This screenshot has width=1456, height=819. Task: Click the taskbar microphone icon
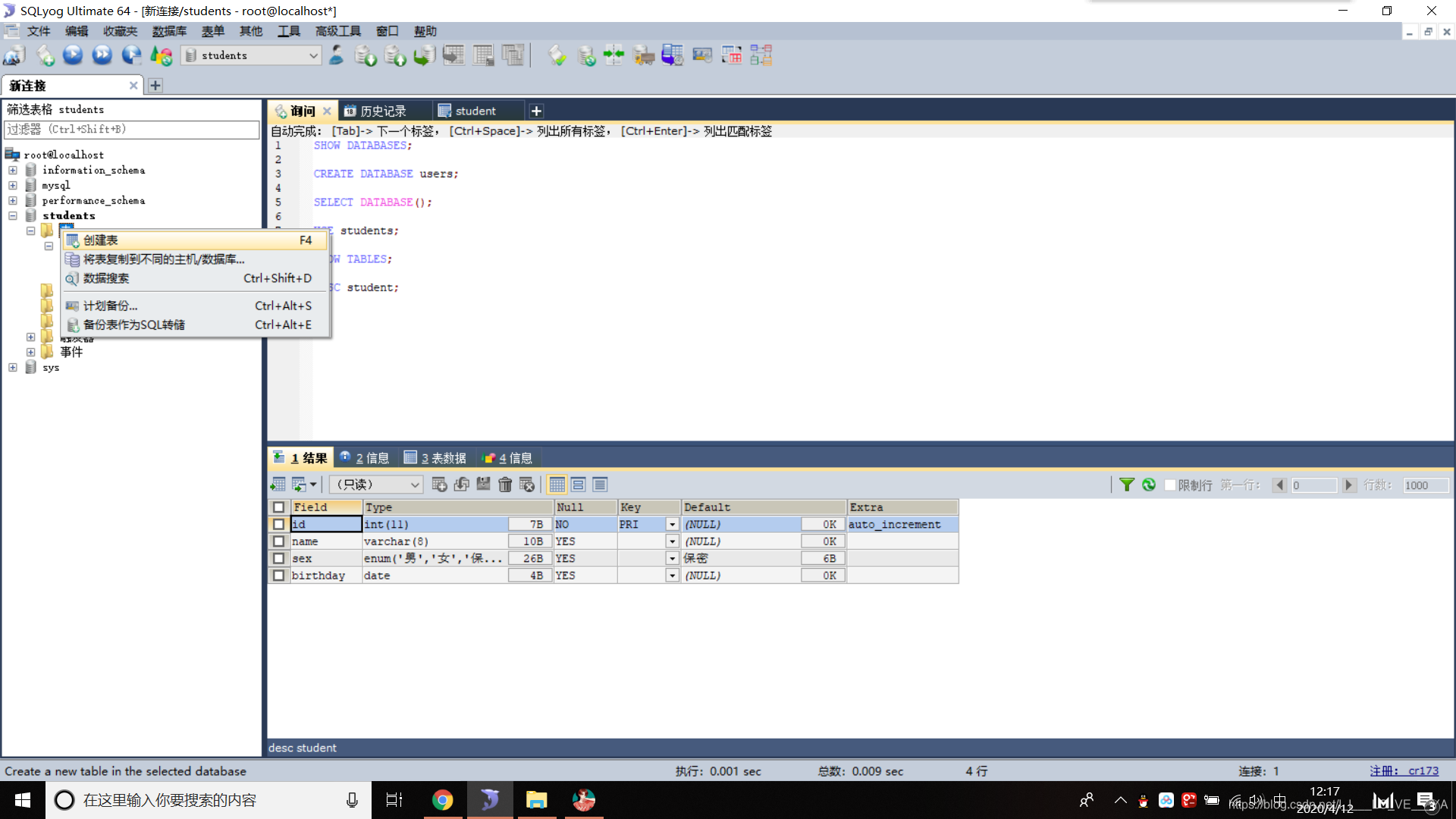coord(352,800)
